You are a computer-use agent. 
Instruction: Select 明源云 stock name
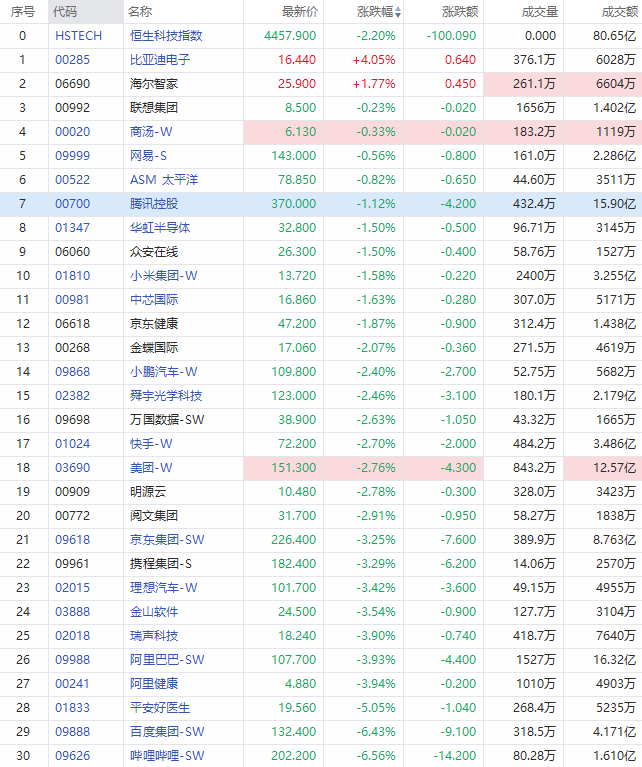pyautogui.click(x=148, y=491)
